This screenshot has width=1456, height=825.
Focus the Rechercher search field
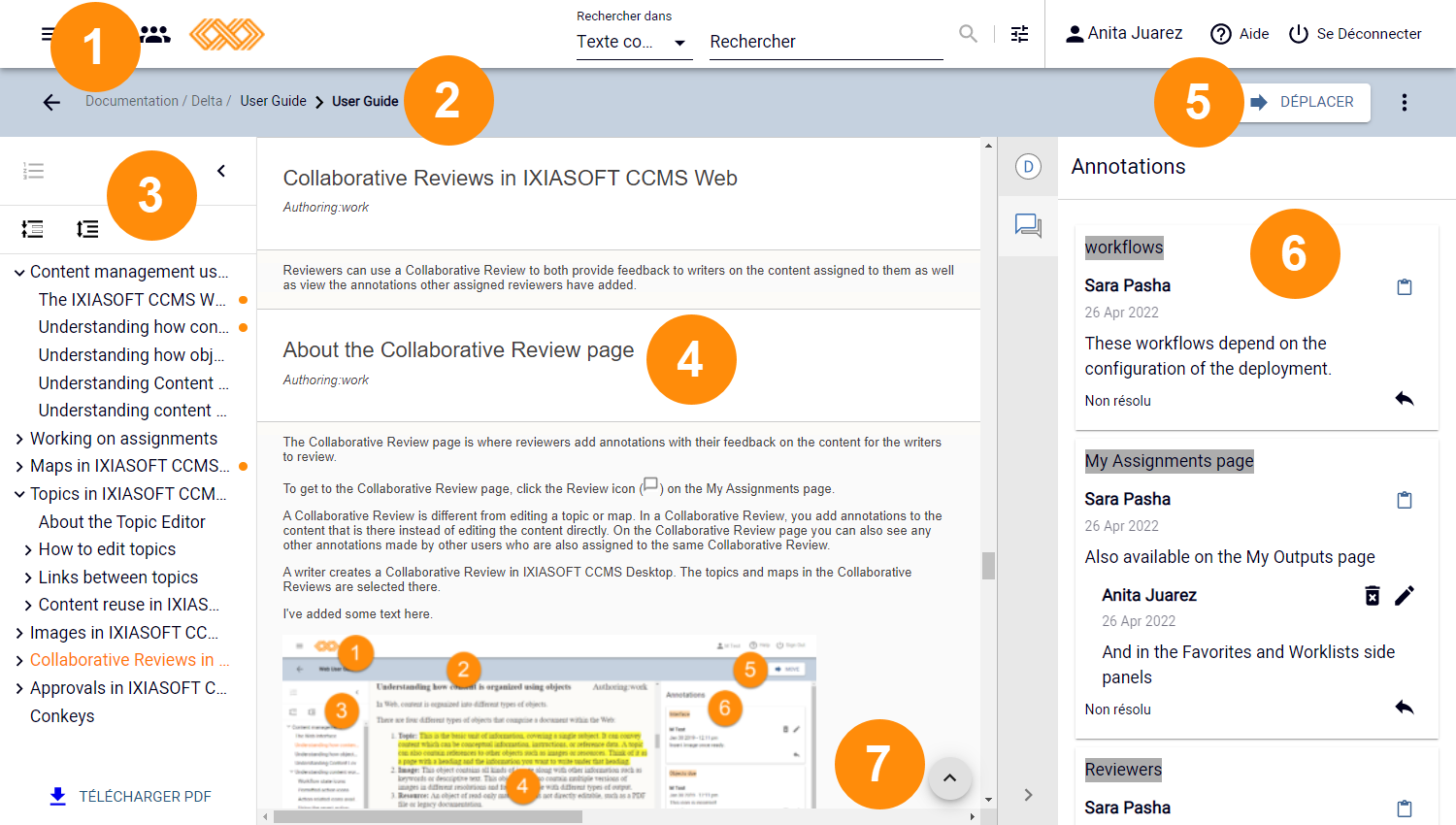coord(826,42)
